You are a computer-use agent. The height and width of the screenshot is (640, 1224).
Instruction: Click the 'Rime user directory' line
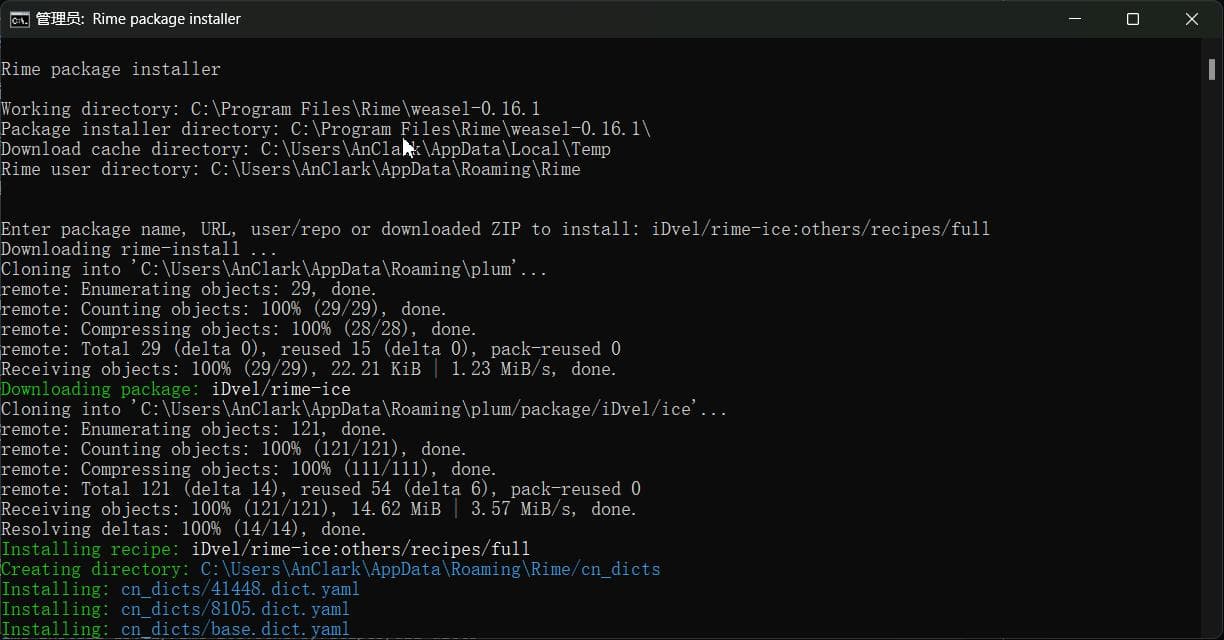(x=291, y=169)
